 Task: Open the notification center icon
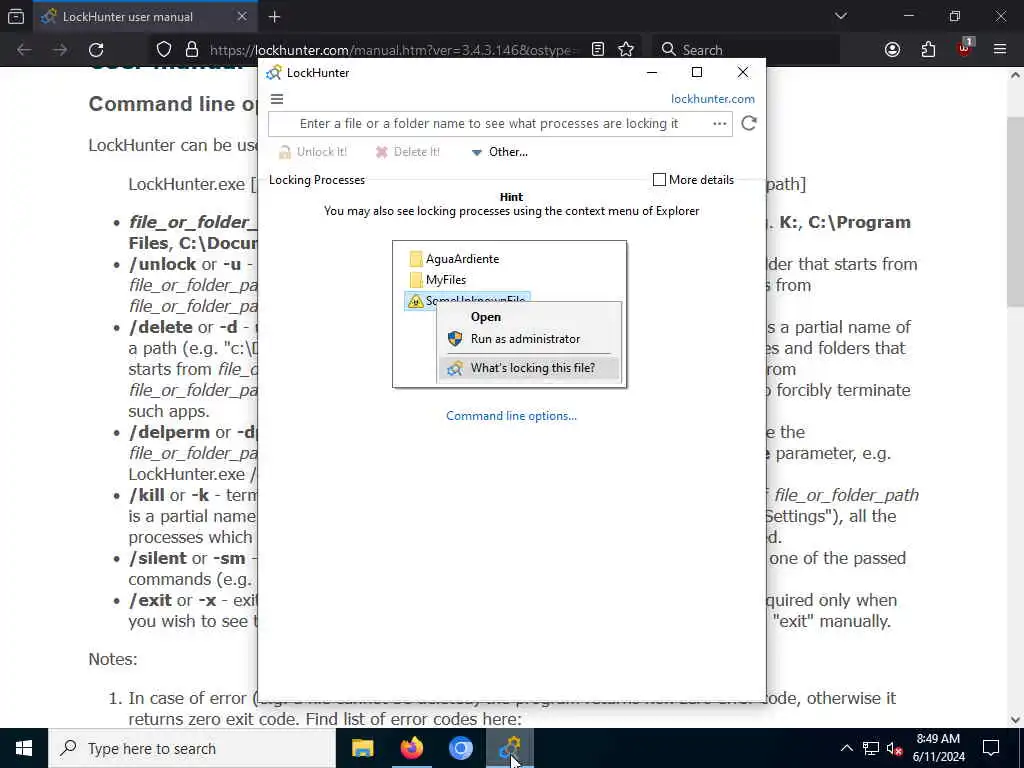(991, 748)
